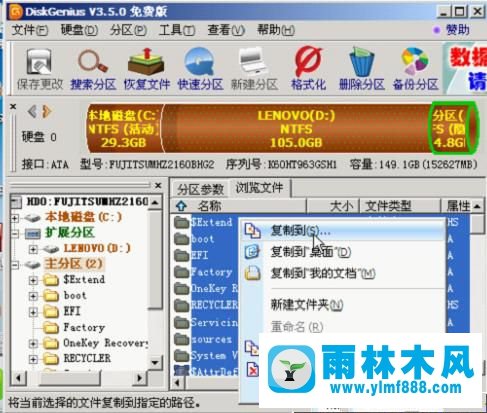487x413 pixels.
Task: Select the 本地磁盘(C:) partition bar segment
Action: 124,129
